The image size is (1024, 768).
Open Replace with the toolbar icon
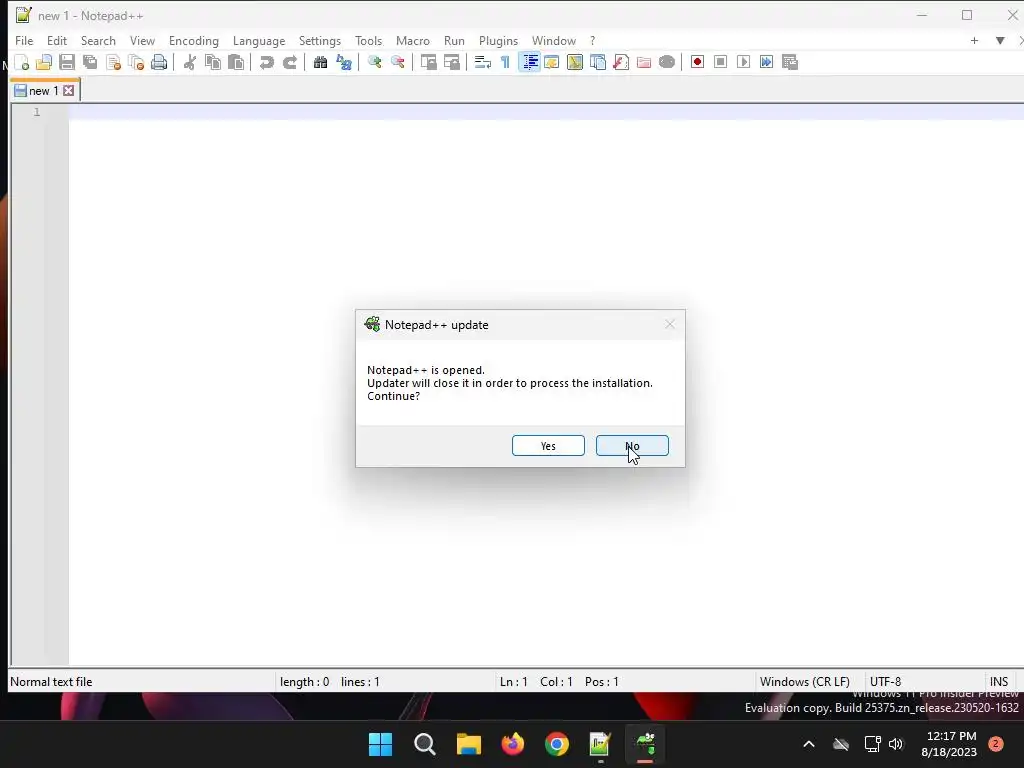[x=344, y=62]
